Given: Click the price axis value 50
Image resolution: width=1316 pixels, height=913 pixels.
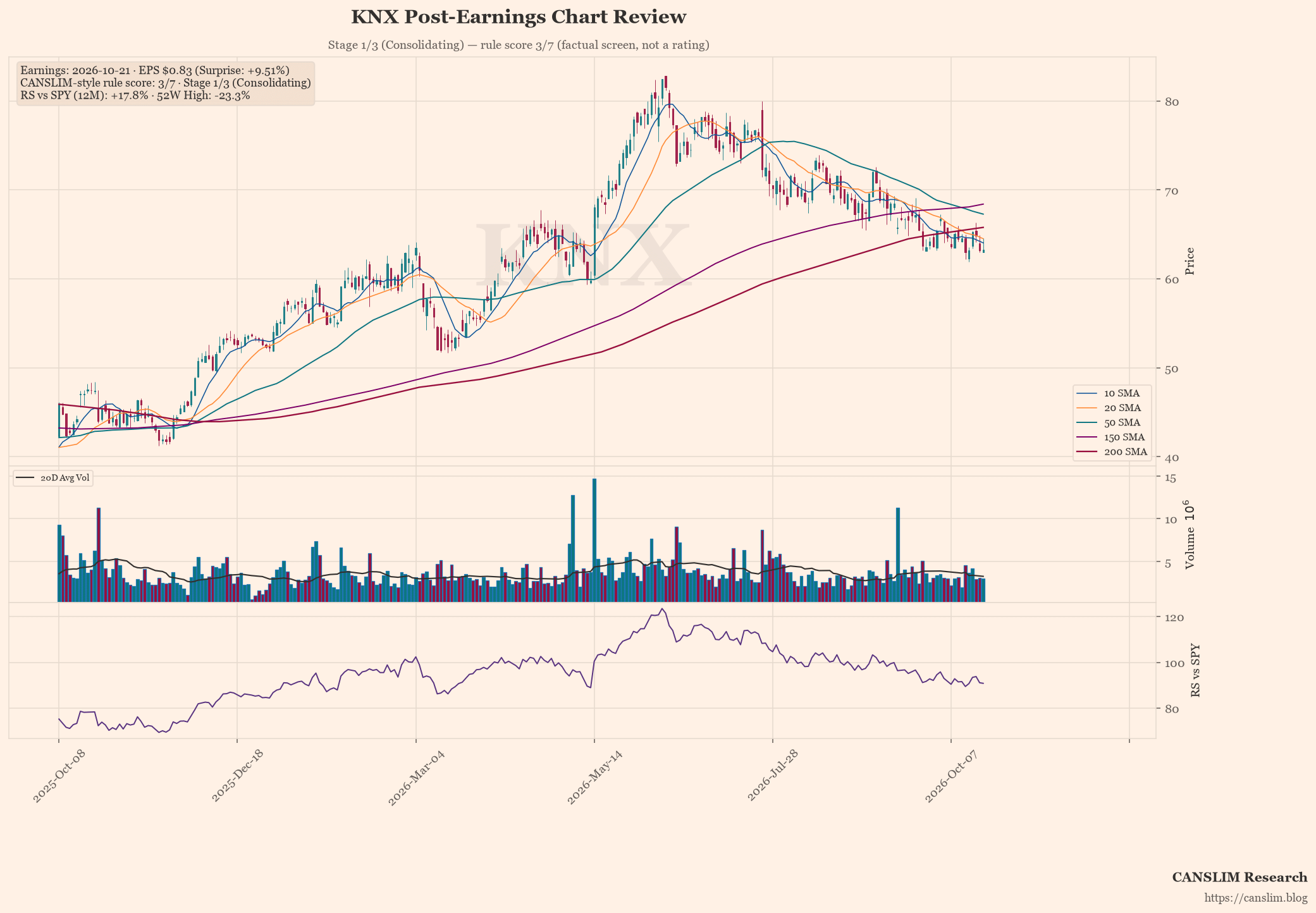Looking at the screenshot, I should (x=1171, y=369).
